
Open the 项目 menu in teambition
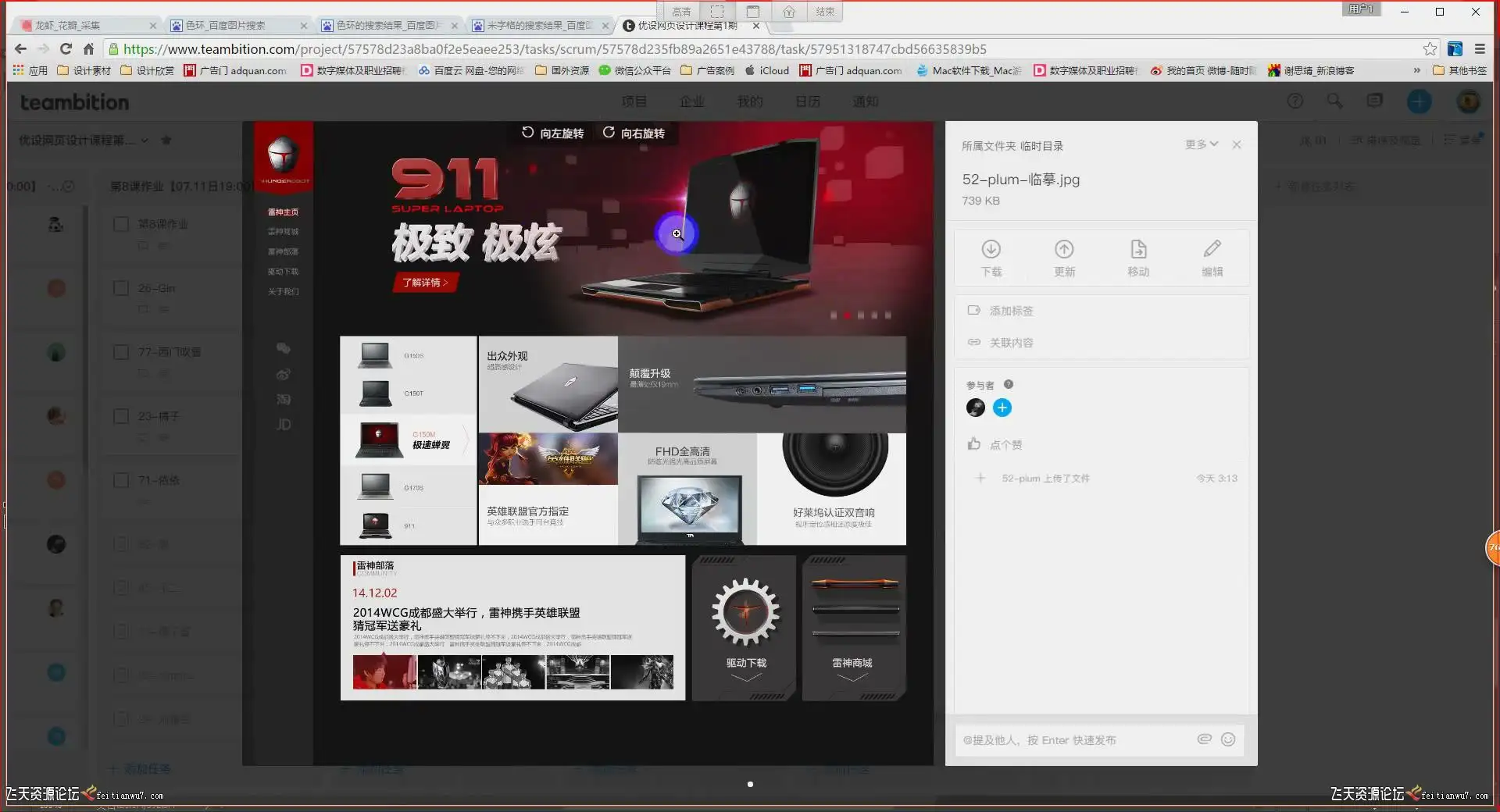click(x=634, y=101)
